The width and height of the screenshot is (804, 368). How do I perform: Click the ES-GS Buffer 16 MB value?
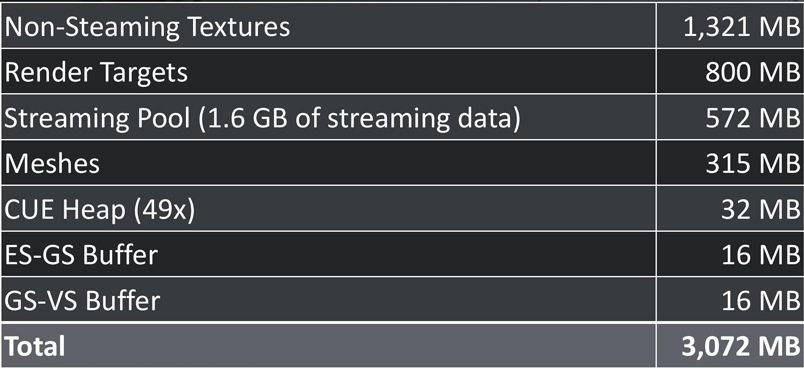(760, 255)
